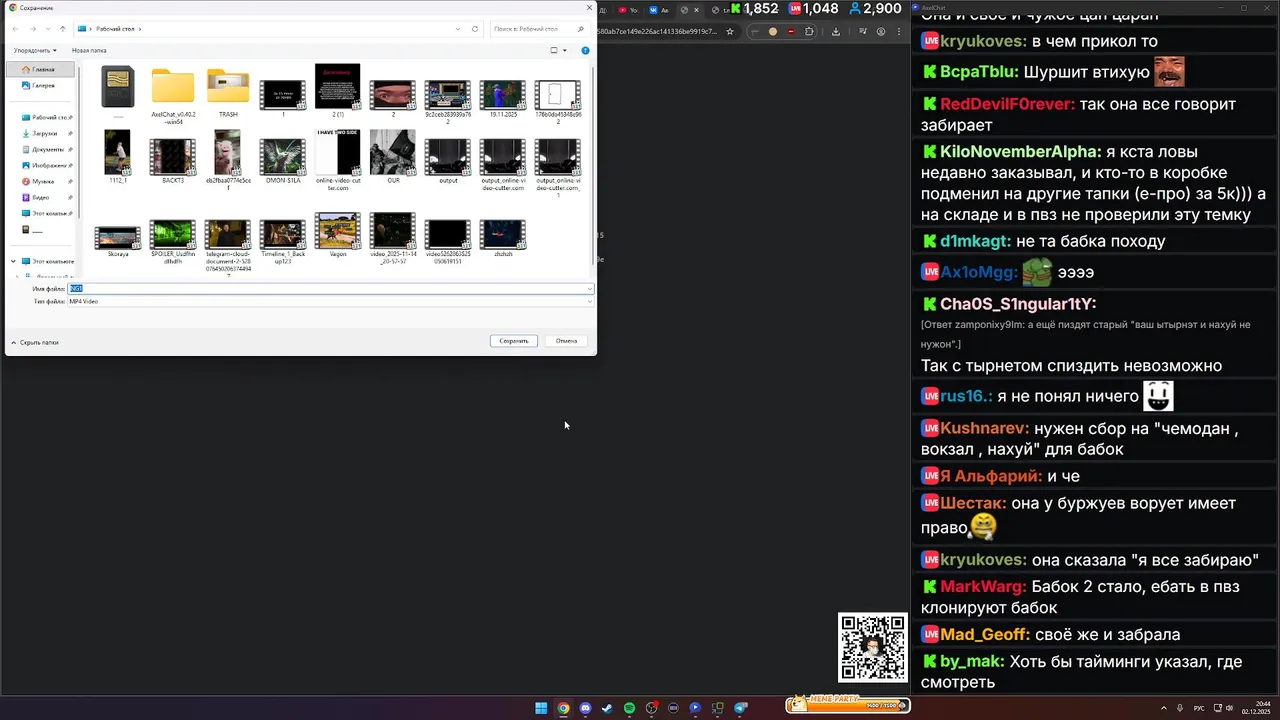Collapse the Этот компьютер tree node
1280x720 pixels.
point(13,261)
